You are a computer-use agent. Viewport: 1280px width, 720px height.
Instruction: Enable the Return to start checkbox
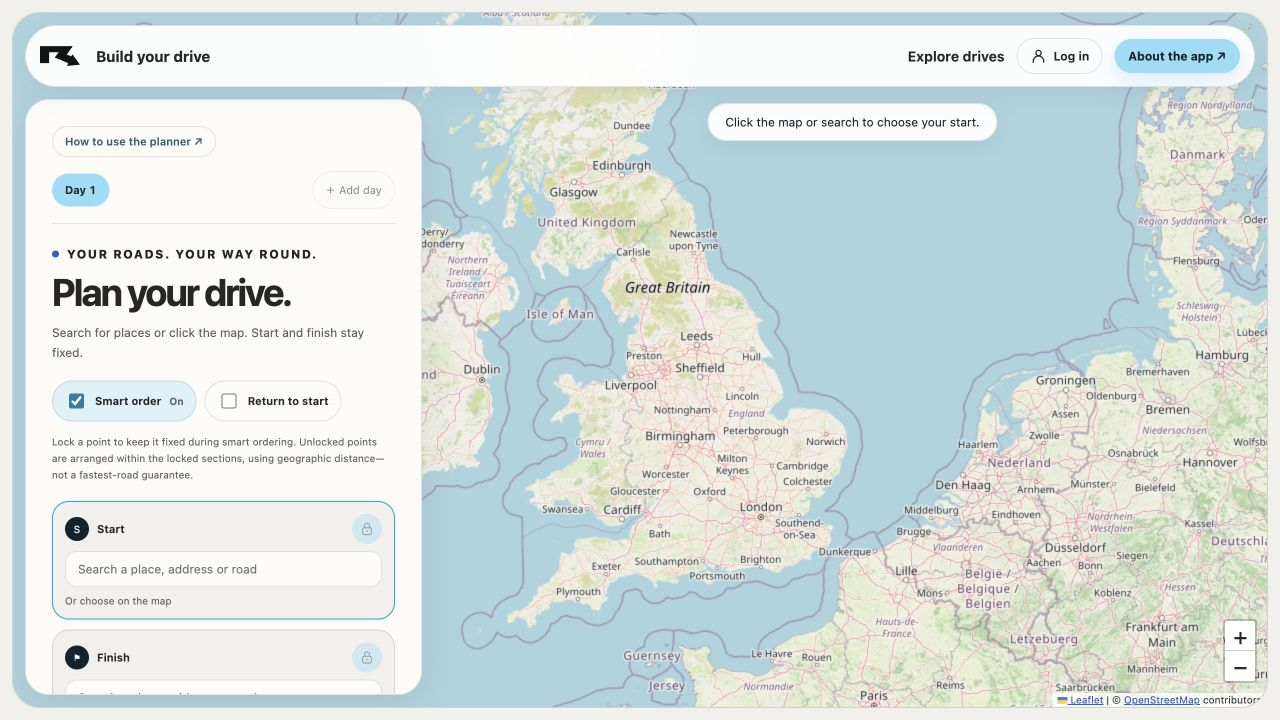point(229,401)
